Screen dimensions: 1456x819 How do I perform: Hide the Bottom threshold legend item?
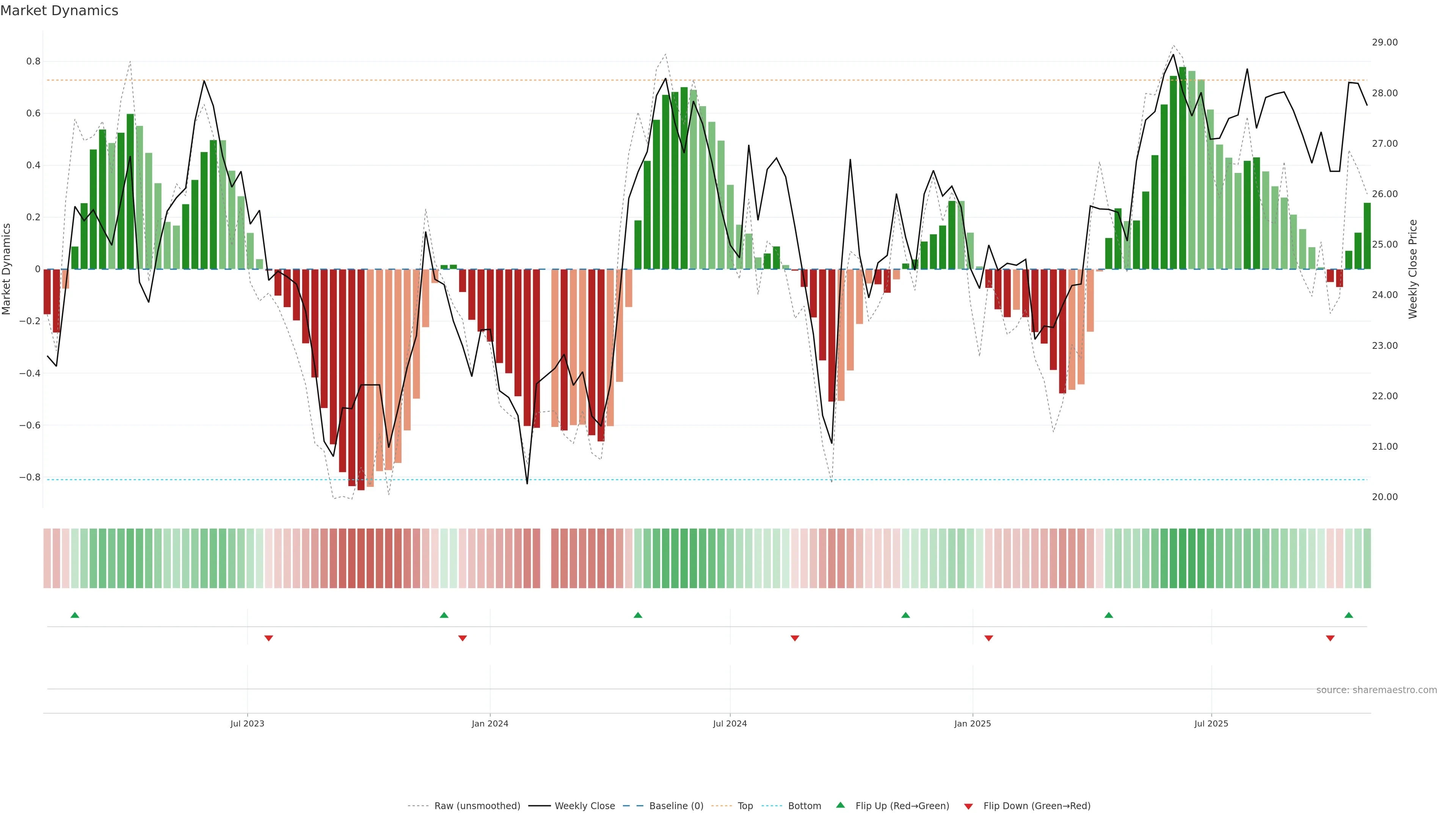click(x=804, y=805)
